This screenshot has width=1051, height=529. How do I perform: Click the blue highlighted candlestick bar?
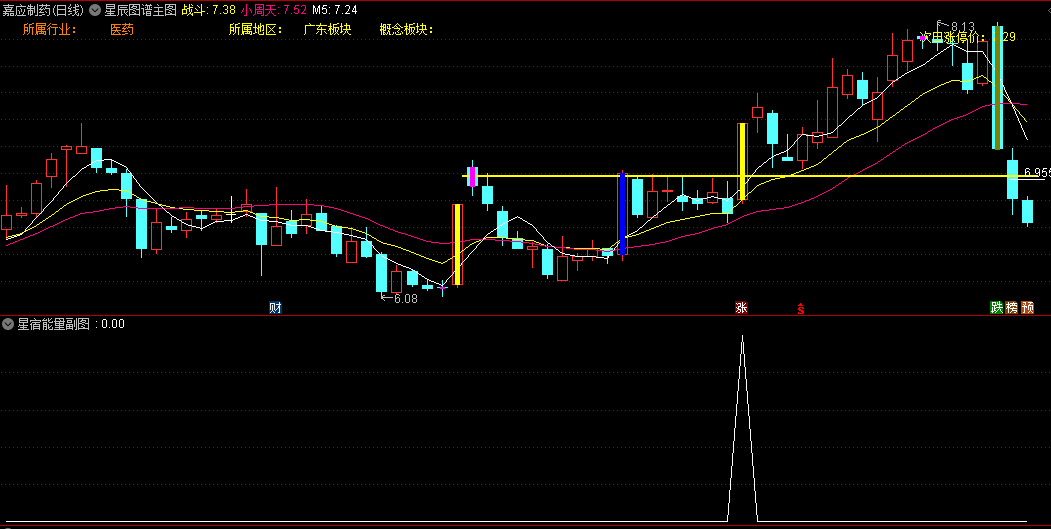point(622,214)
